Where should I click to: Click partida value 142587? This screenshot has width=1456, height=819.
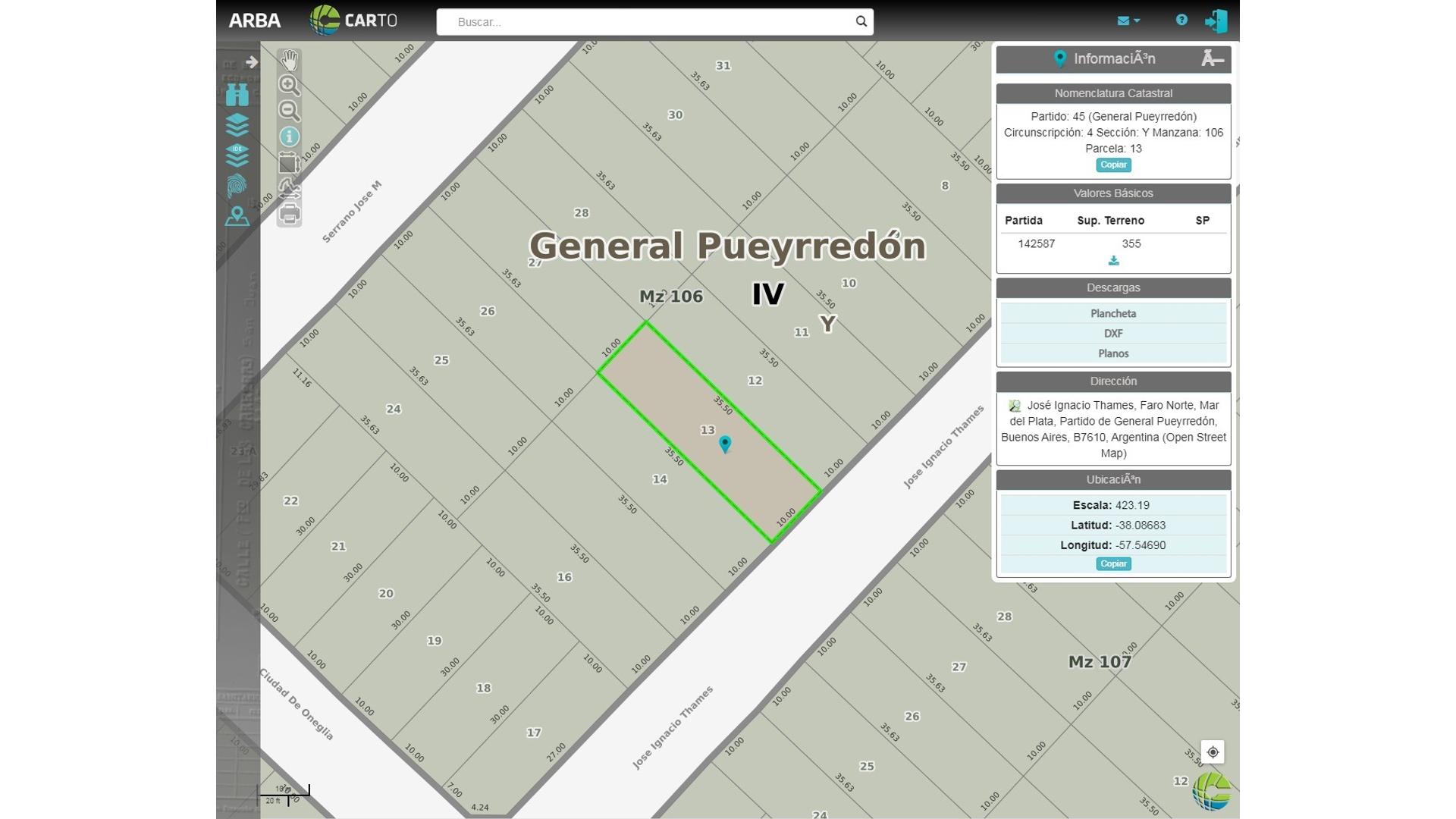click(x=1036, y=243)
